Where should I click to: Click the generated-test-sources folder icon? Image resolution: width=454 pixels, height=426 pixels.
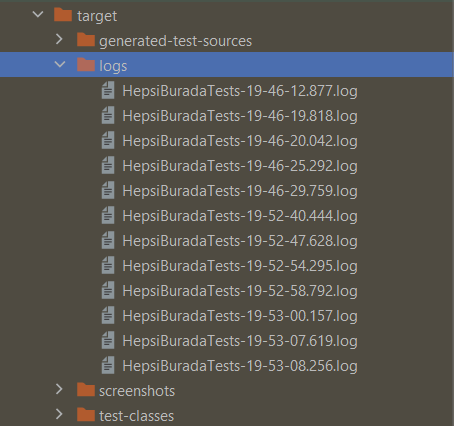click(86, 40)
